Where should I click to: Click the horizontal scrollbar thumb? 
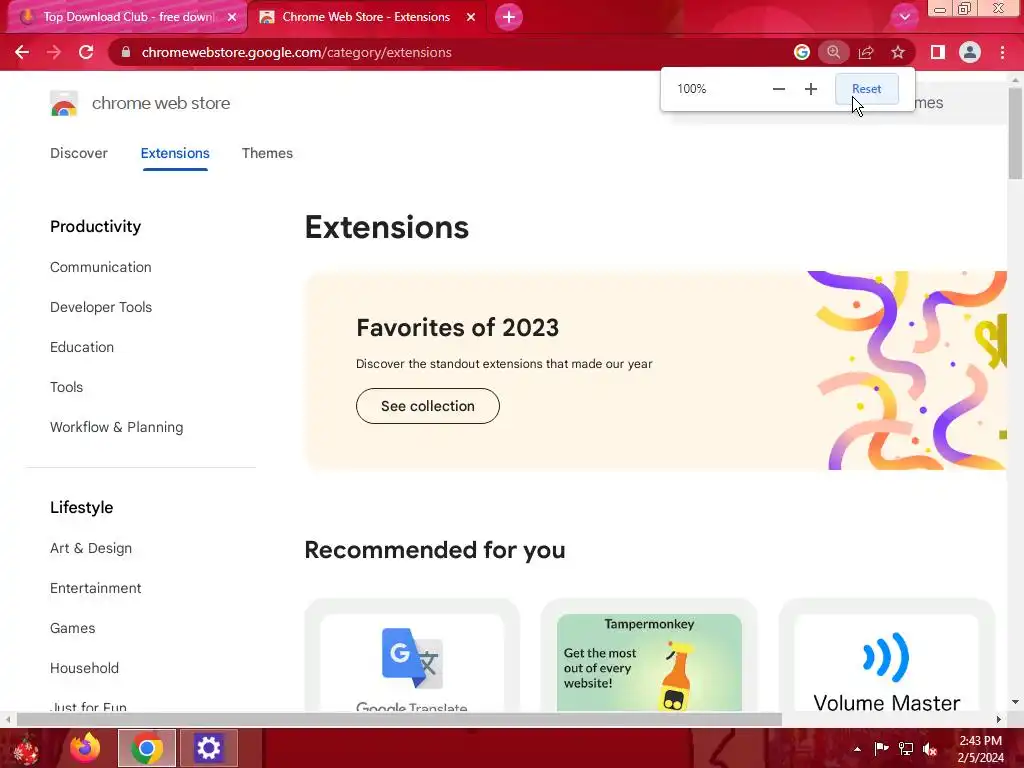tap(399, 720)
